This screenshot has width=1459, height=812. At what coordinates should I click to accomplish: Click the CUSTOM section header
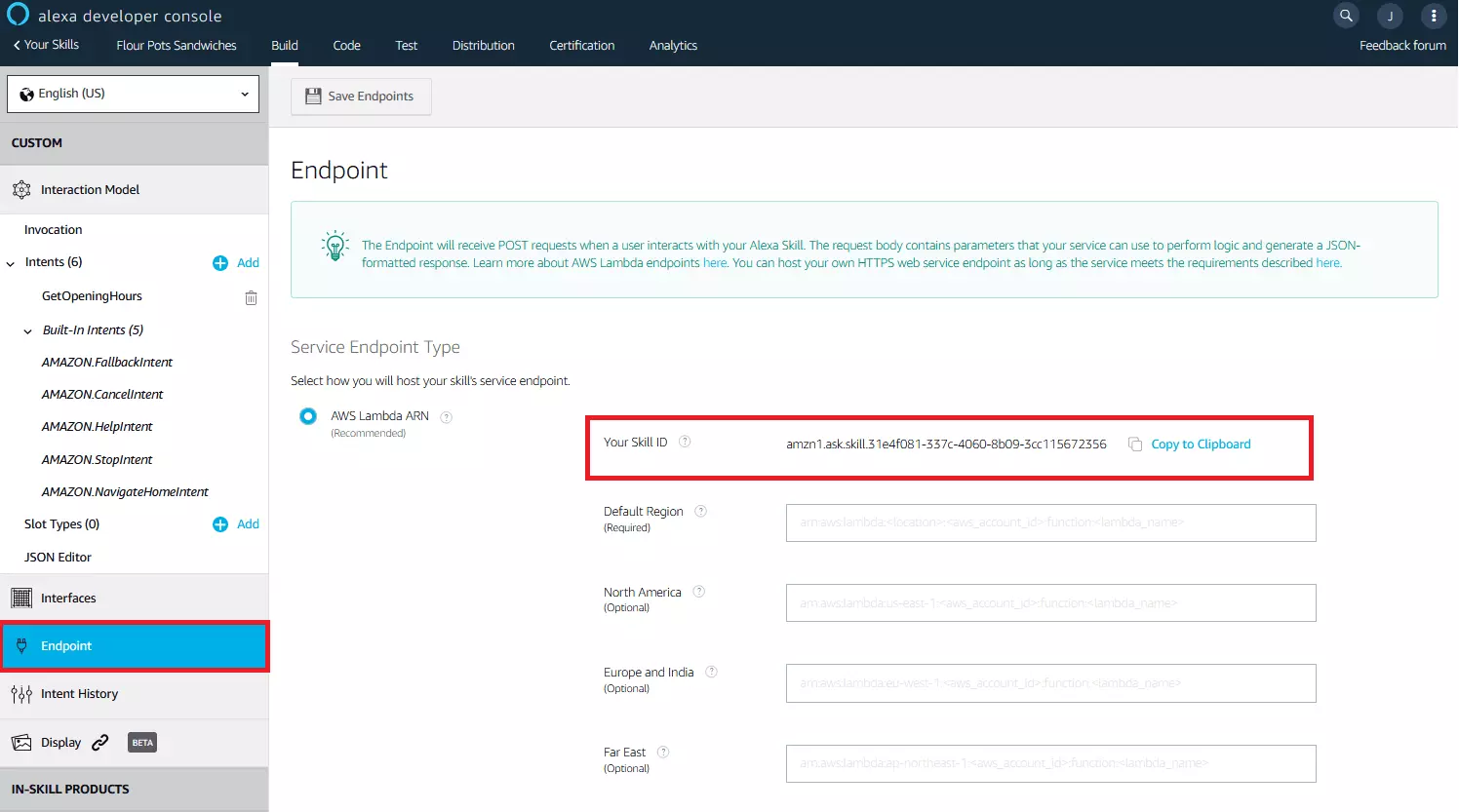(x=134, y=143)
